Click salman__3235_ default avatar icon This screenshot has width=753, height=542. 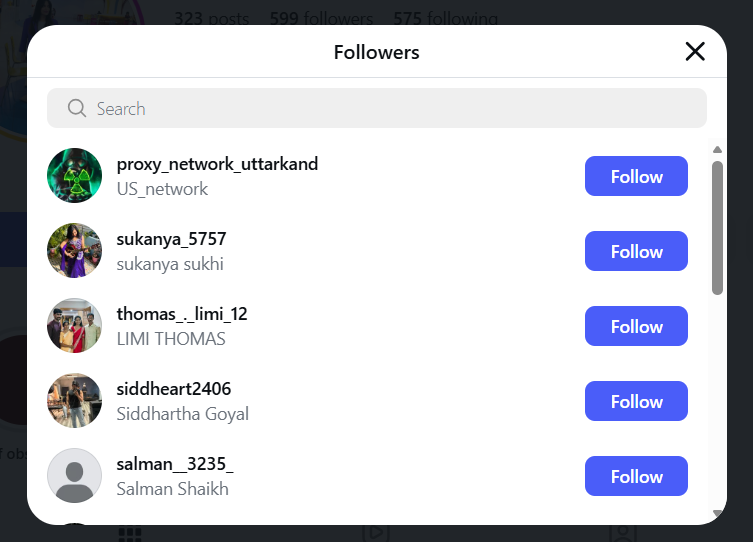pyautogui.click(x=75, y=476)
